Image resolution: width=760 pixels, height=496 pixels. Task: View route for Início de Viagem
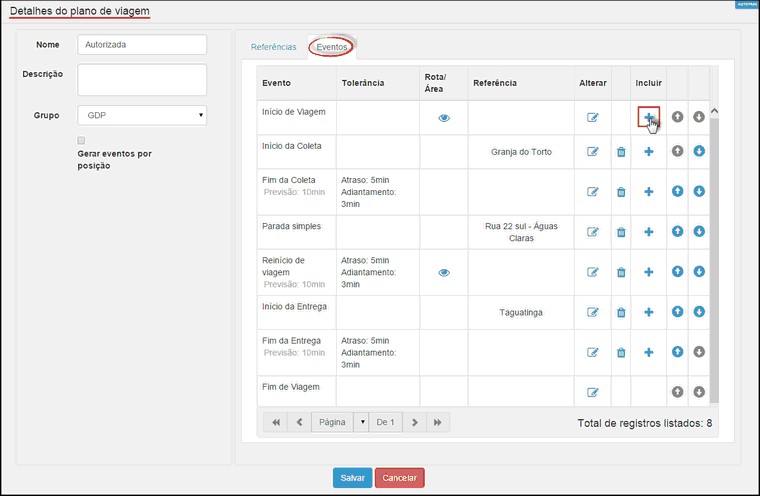point(443,118)
